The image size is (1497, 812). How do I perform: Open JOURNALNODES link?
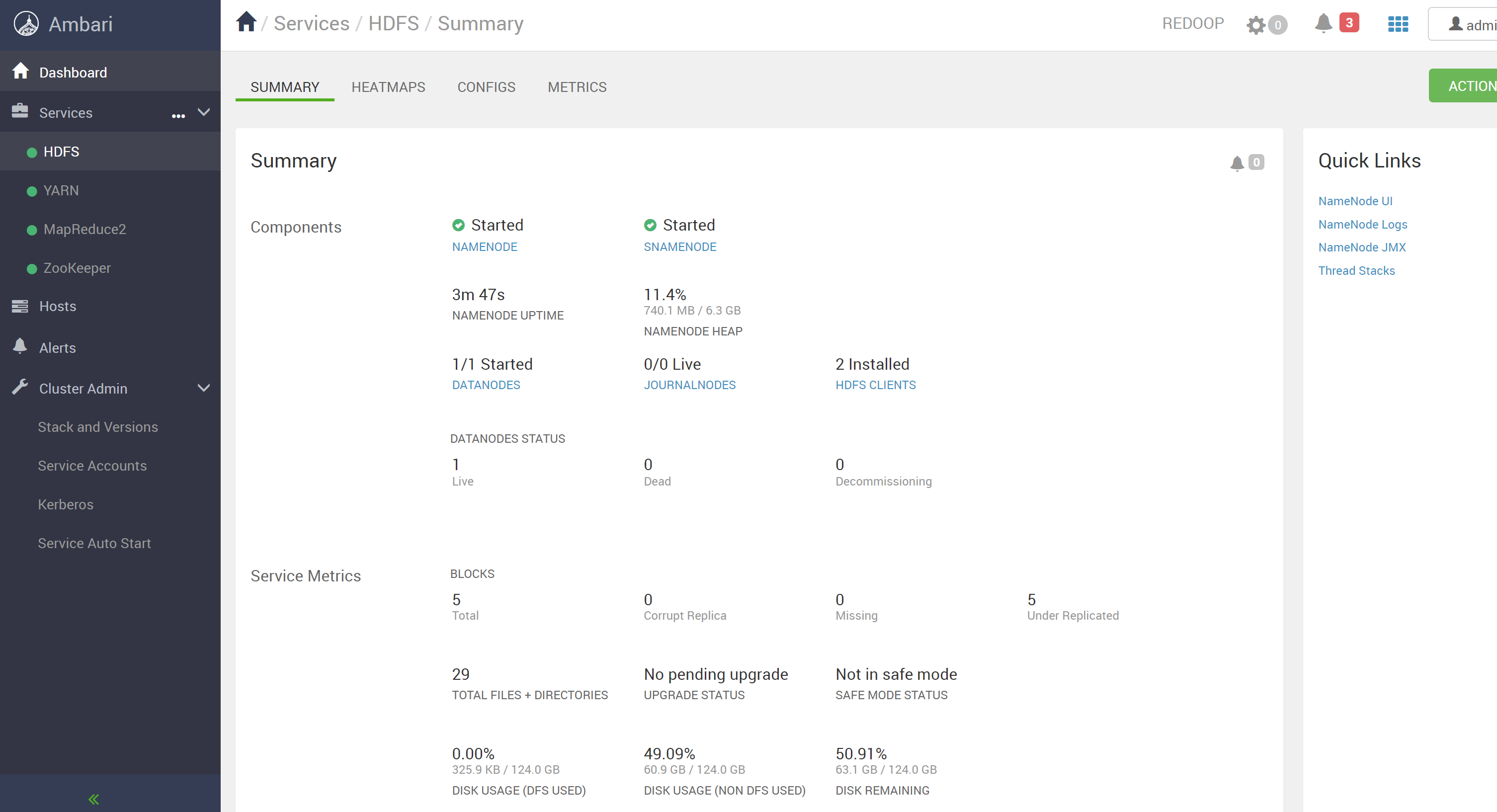(x=690, y=385)
